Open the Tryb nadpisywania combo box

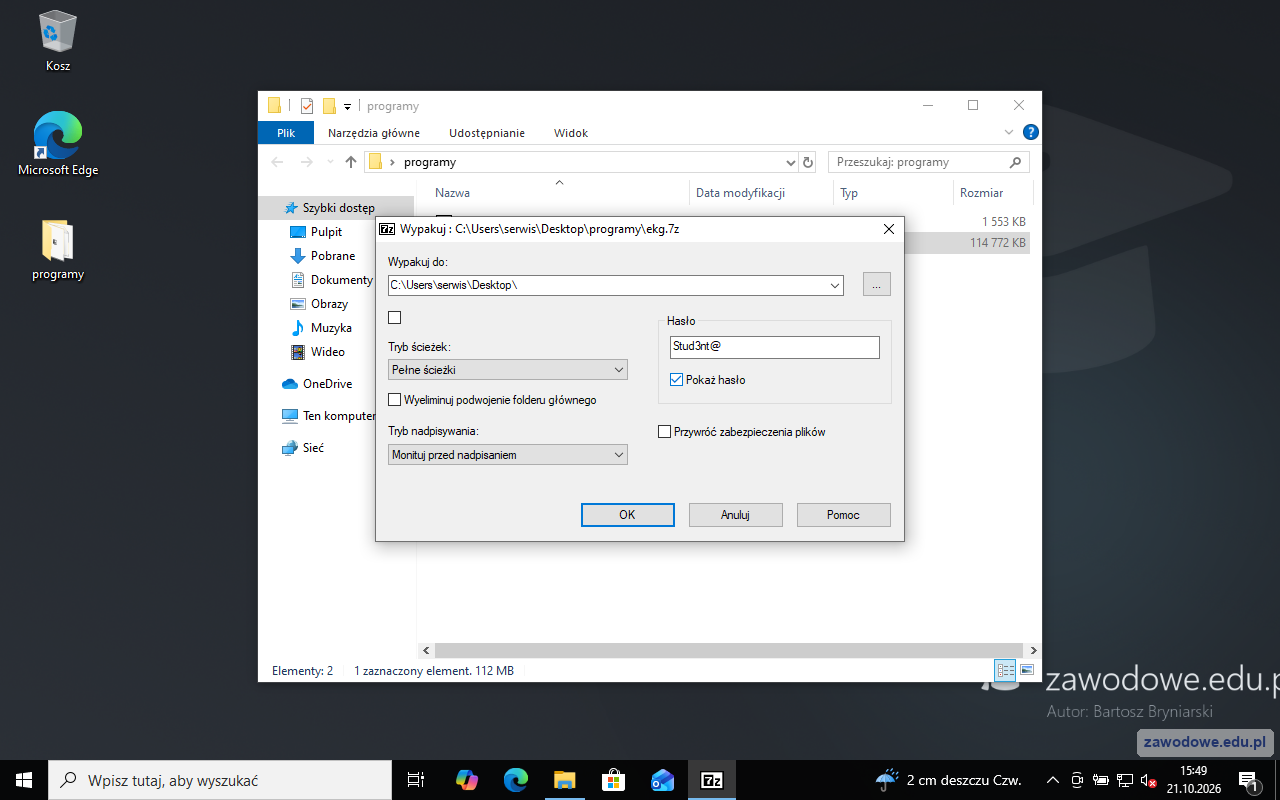508,455
